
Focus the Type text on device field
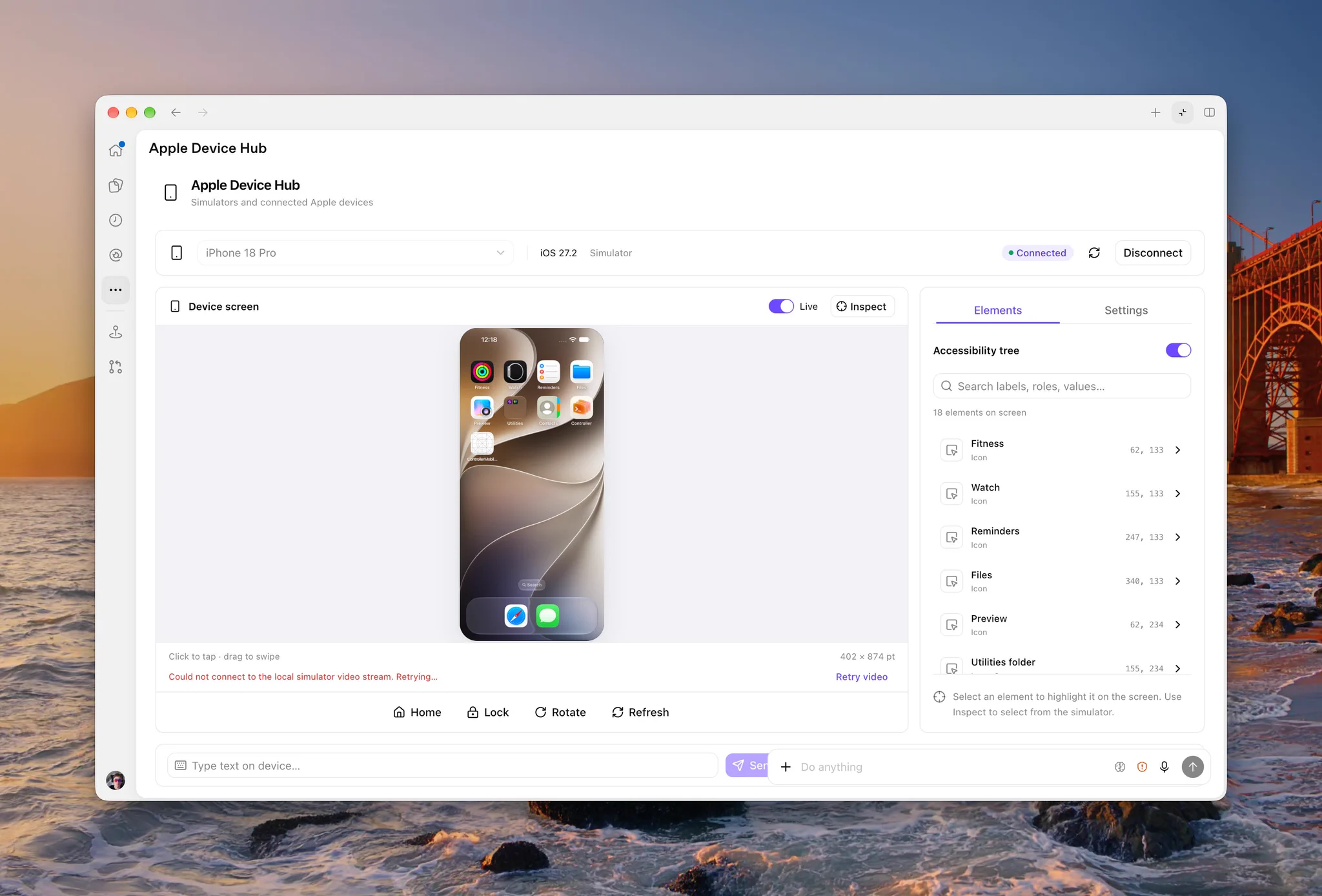tap(442, 766)
